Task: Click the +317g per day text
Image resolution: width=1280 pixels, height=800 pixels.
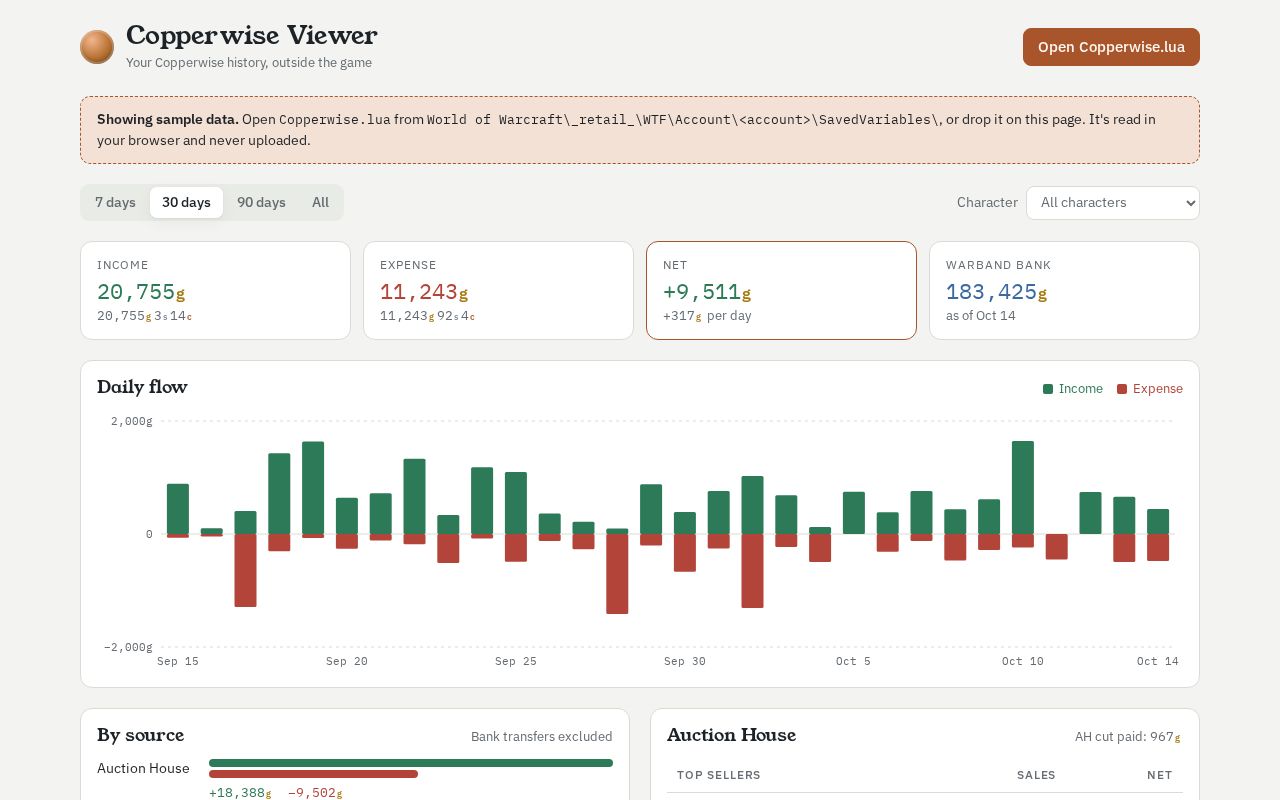Action: [x=707, y=316]
